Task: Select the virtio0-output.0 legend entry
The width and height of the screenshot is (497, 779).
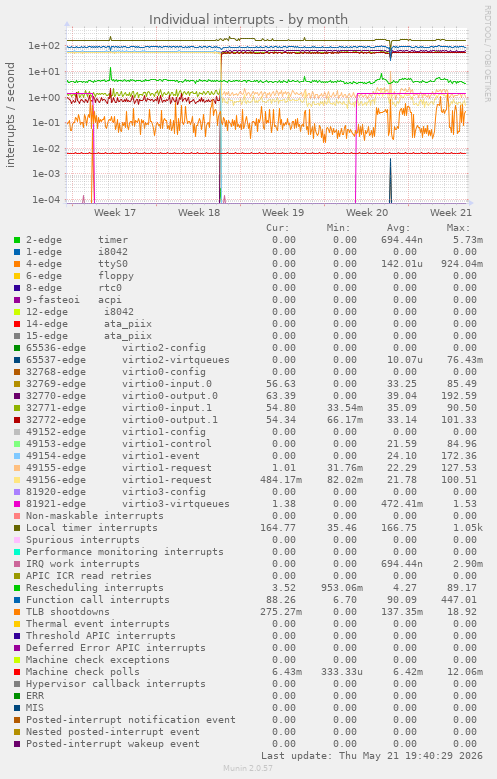Action: tap(122, 396)
